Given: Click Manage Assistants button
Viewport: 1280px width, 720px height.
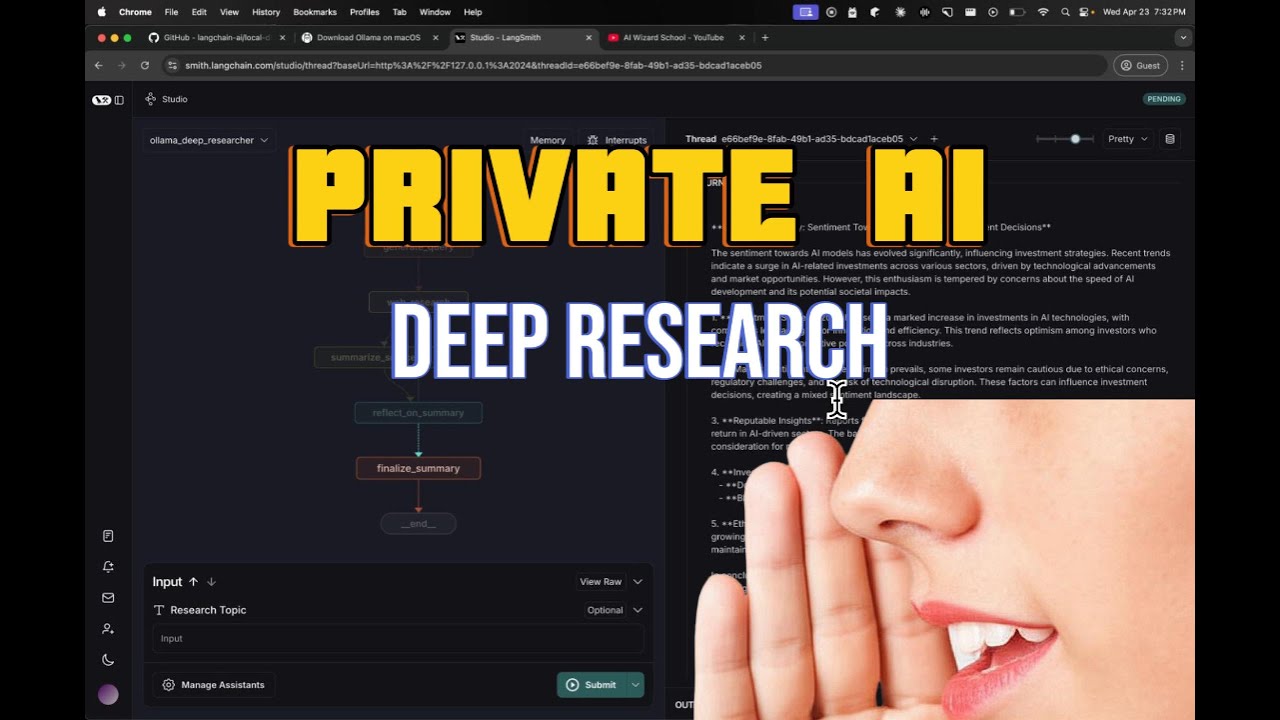Looking at the screenshot, I should 213,685.
